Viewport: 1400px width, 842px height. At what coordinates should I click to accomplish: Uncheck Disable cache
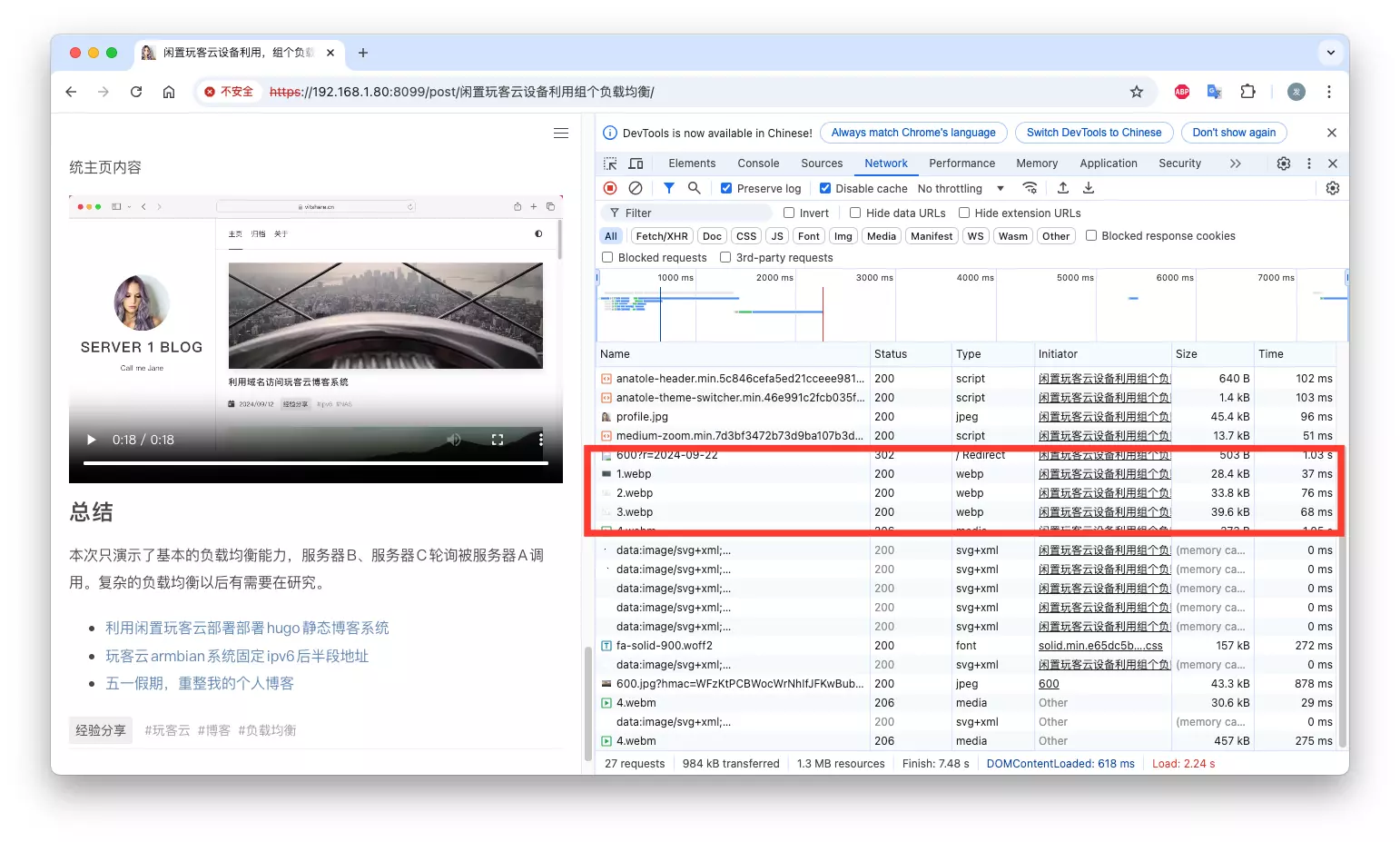pyautogui.click(x=824, y=188)
